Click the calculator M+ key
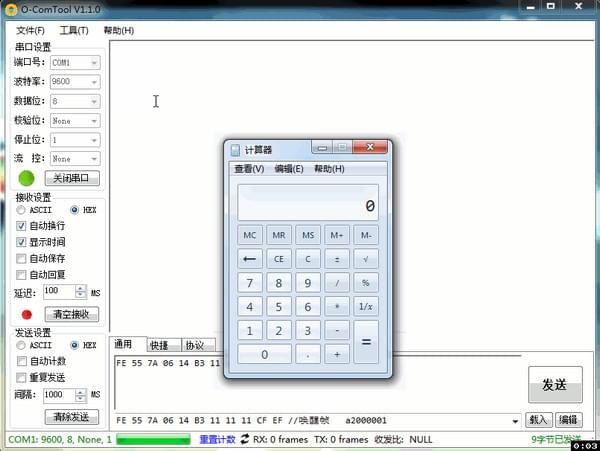600x451 pixels. coord(337,235)
